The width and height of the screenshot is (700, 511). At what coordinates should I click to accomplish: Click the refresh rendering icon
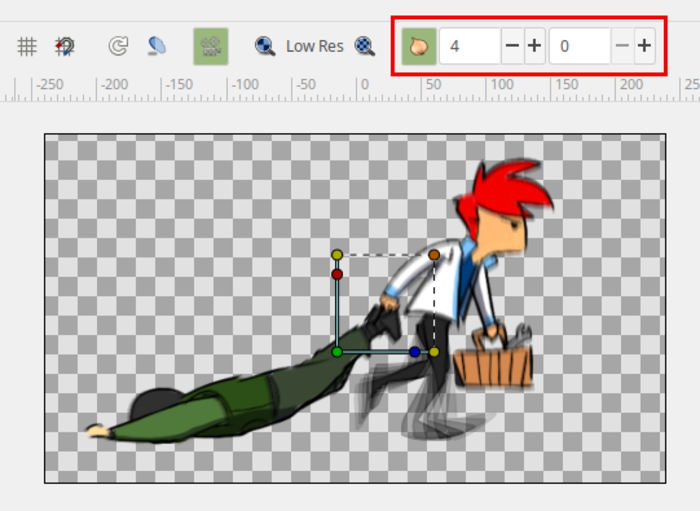[118, 46]
